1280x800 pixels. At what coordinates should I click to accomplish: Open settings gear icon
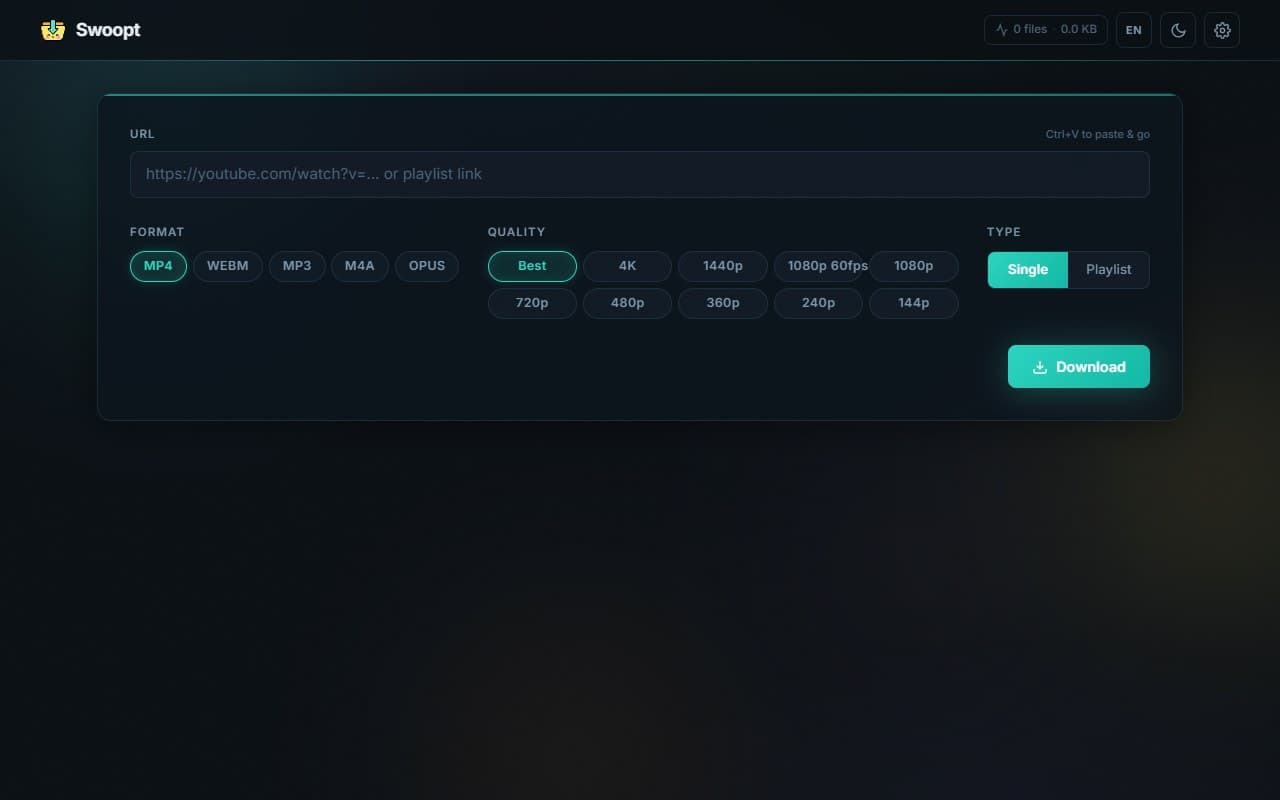1222,30
